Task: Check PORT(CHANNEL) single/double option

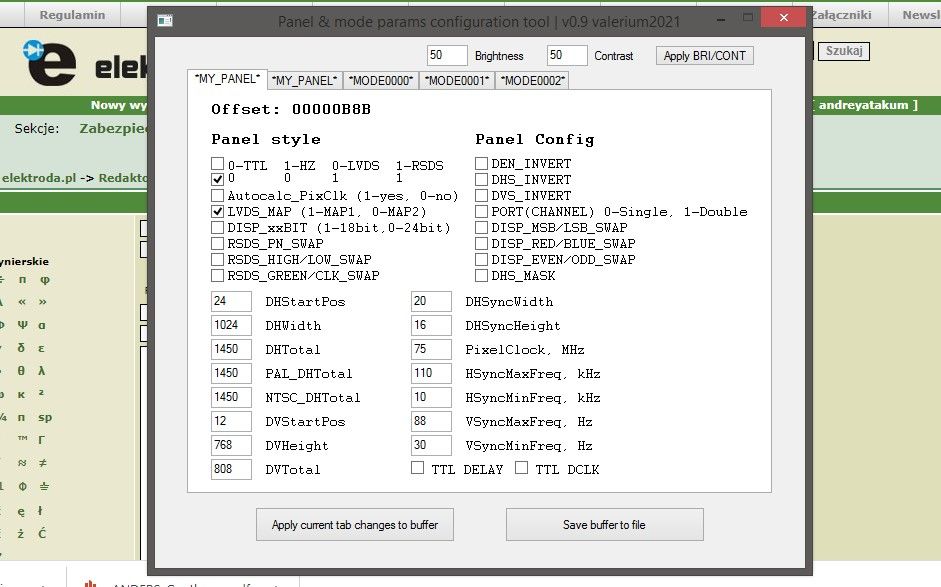Action: click(x=481, y=211)
